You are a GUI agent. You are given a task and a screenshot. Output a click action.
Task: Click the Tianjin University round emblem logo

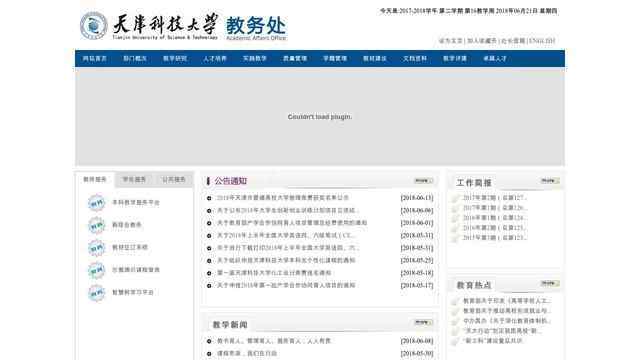coord(93,26)
